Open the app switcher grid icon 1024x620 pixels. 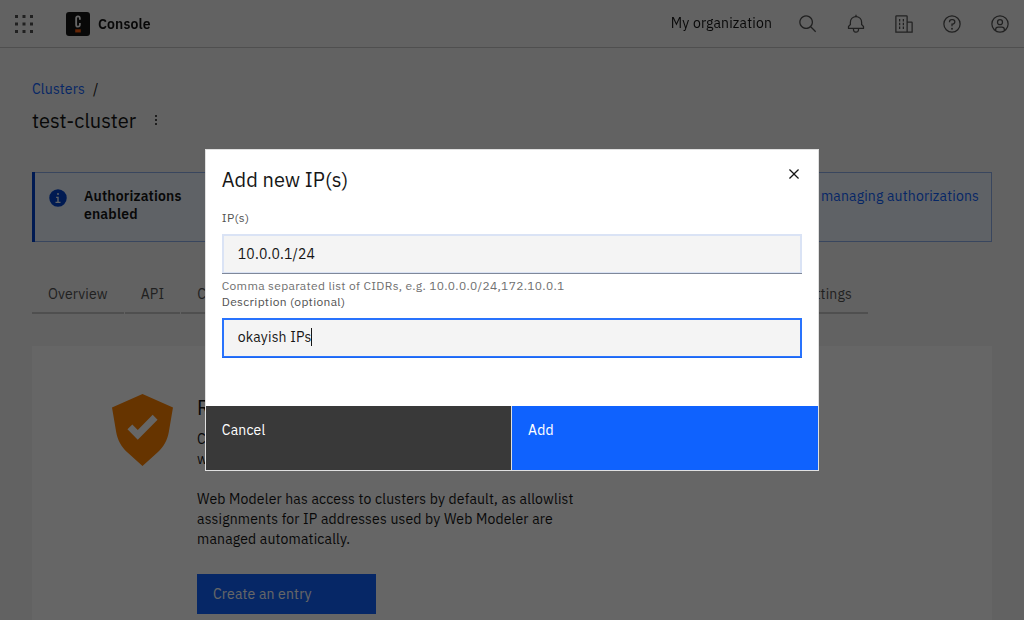click(24, 23)
